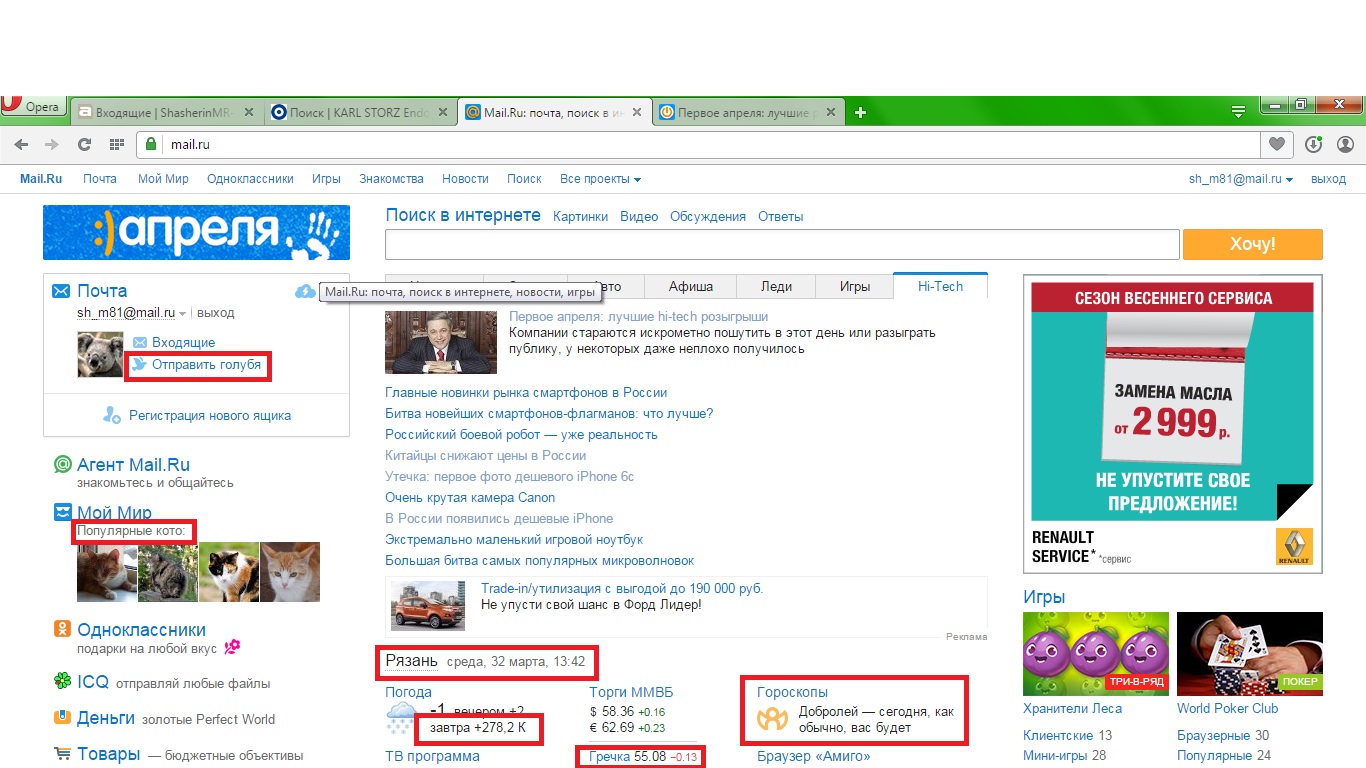Viewport: 1366px width, 768px height.
Task: Open the Браузер «Амиго» link
Action: [x=813, y=756]
